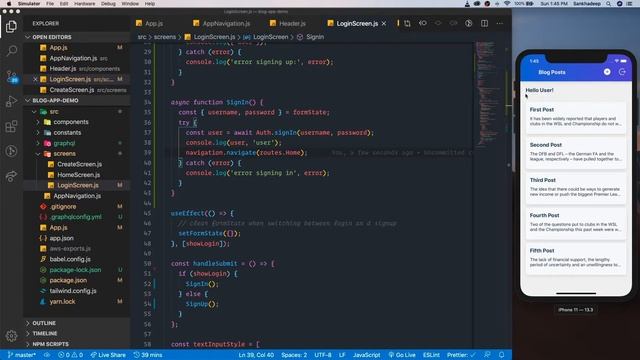Click the code minimap in editor

pos(488,94)
